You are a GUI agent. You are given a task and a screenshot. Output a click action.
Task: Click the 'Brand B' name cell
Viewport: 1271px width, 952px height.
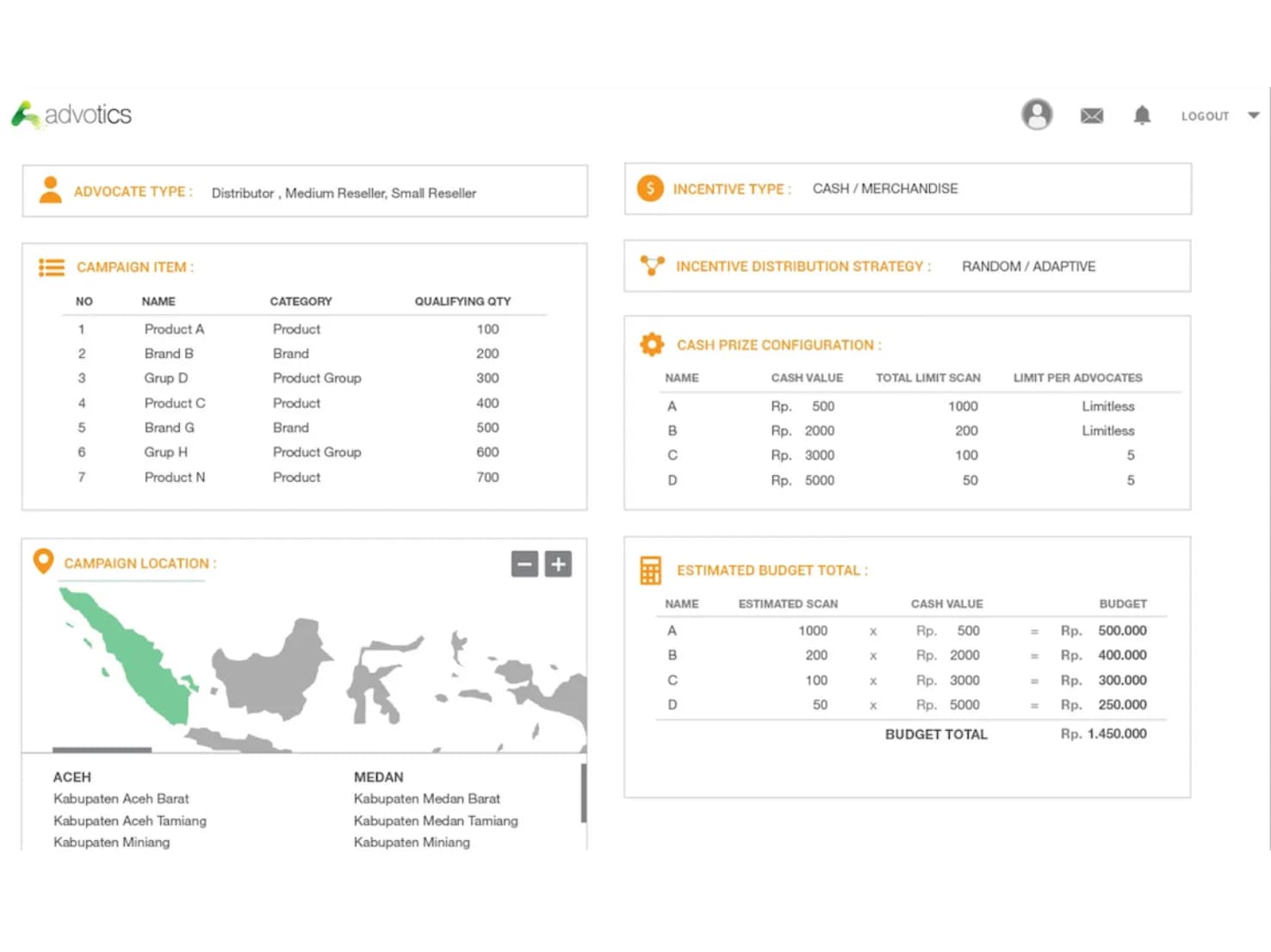pos(169,354)
